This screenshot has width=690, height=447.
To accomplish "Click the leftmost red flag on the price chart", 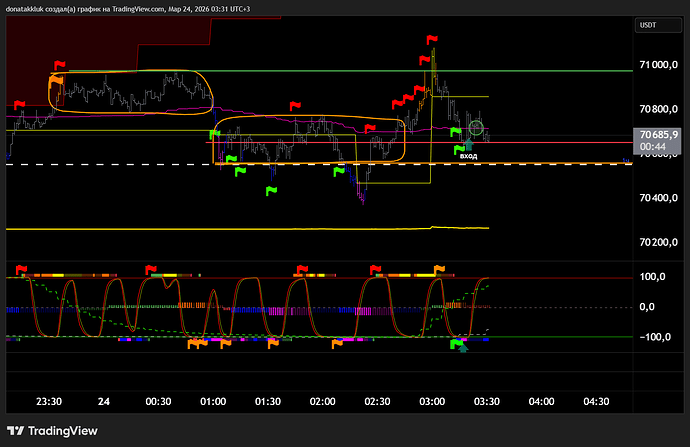I will pos(21,104).
